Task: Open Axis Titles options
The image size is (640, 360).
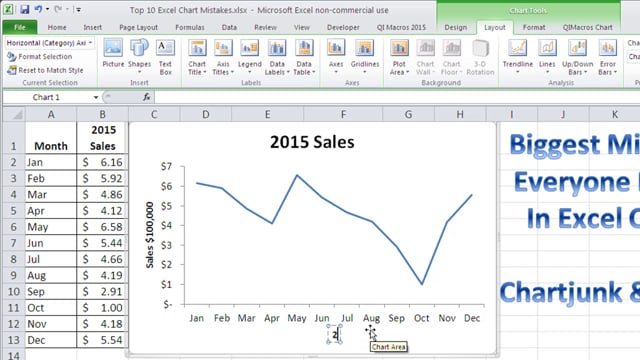Action: click(x=223, y=58)
